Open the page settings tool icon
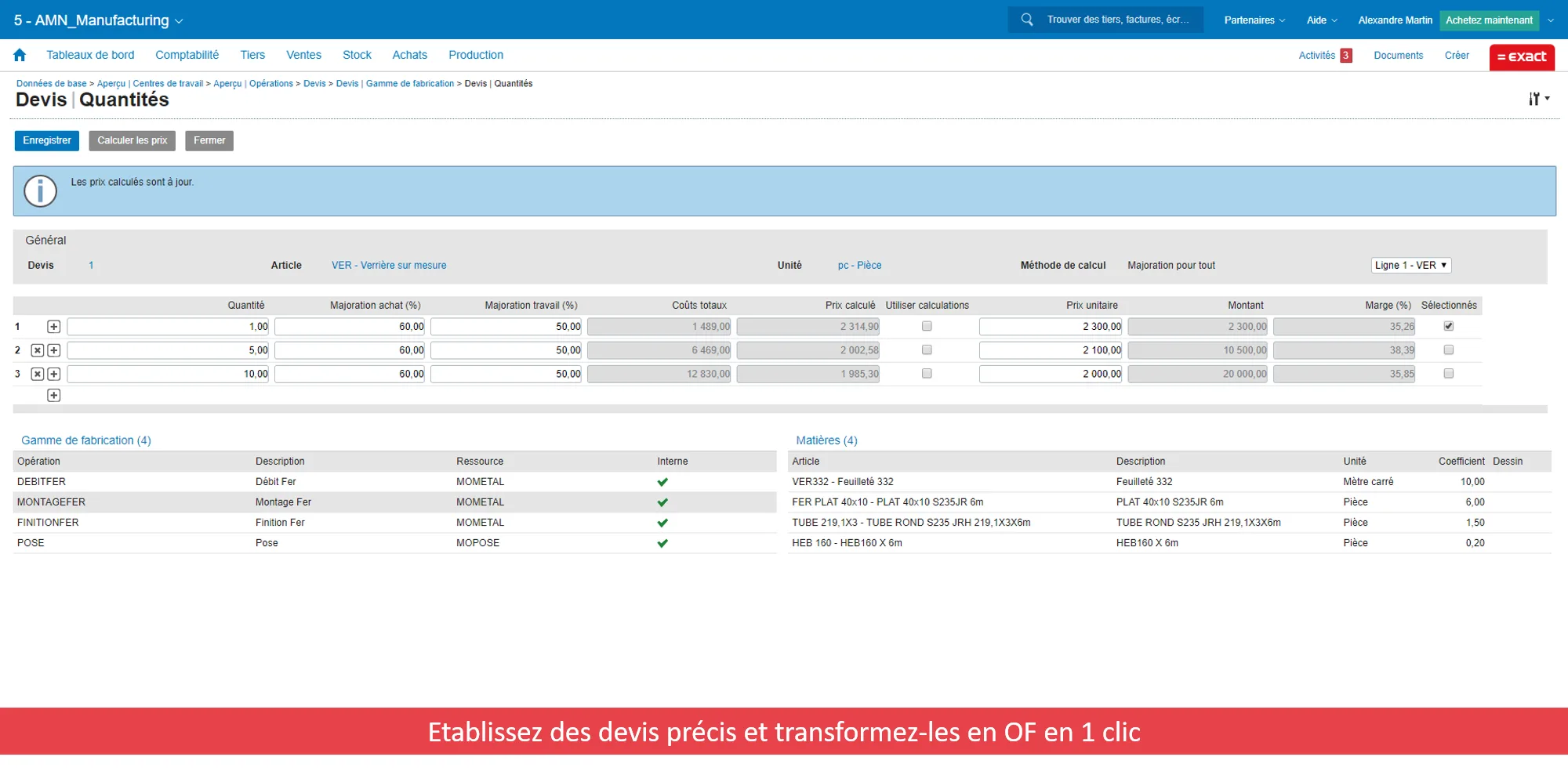Image resolution: width=1568 pixels, height=775 pixels. coord(1538,99)
